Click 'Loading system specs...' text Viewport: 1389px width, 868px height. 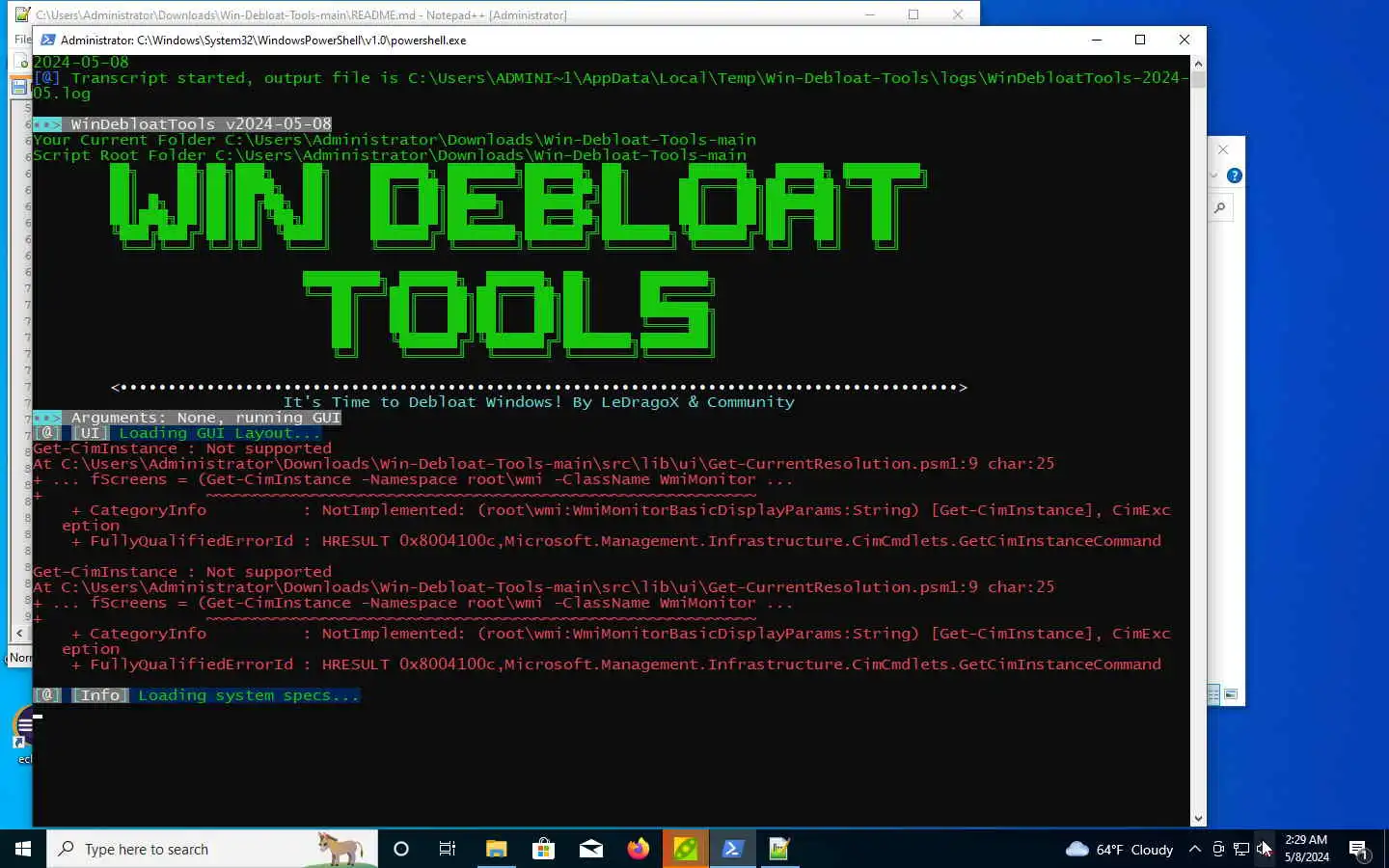click(x=249, y=695)
